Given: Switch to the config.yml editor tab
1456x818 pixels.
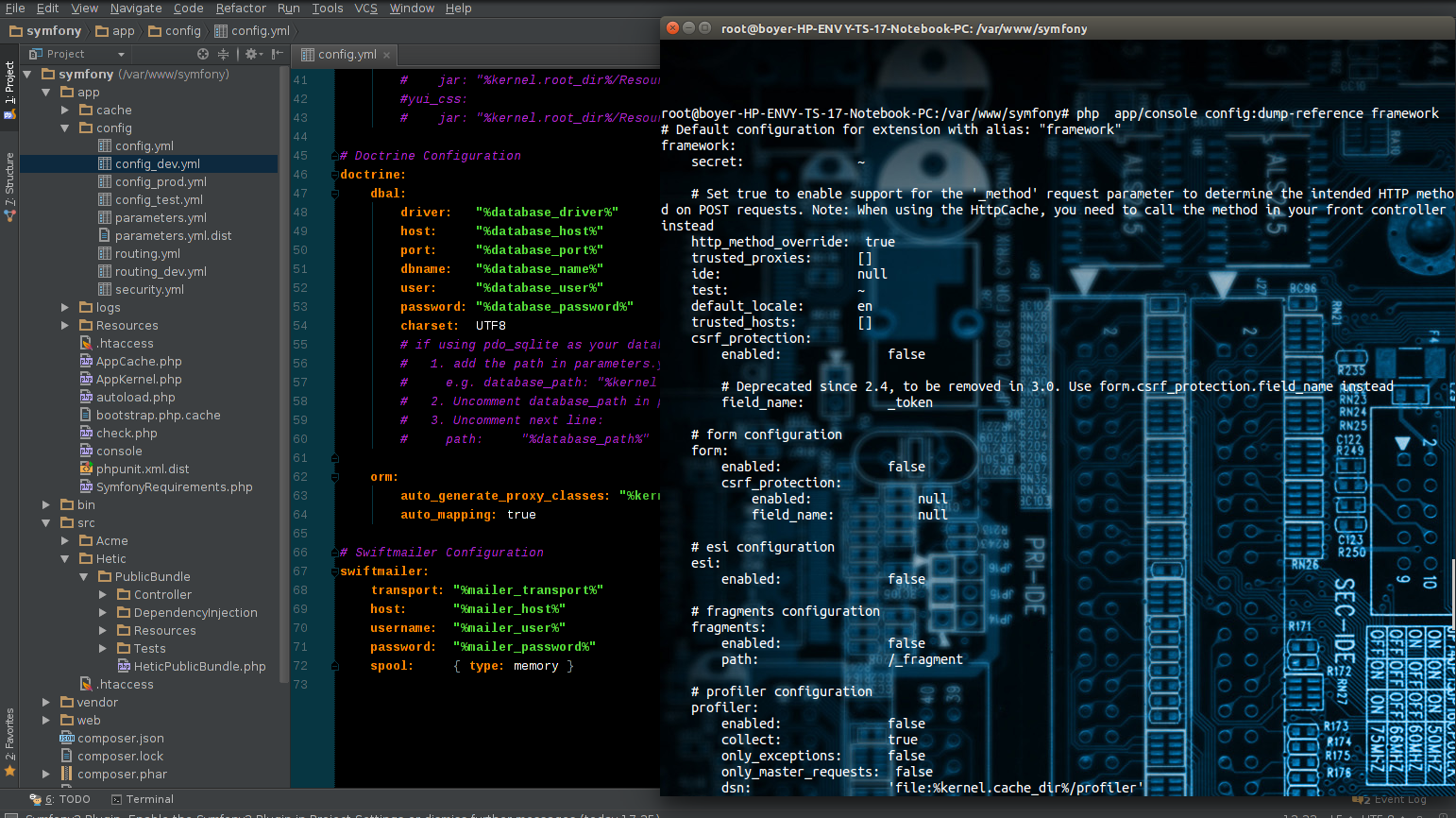Looking at the screenshot, I should click(x=345, y=55).
